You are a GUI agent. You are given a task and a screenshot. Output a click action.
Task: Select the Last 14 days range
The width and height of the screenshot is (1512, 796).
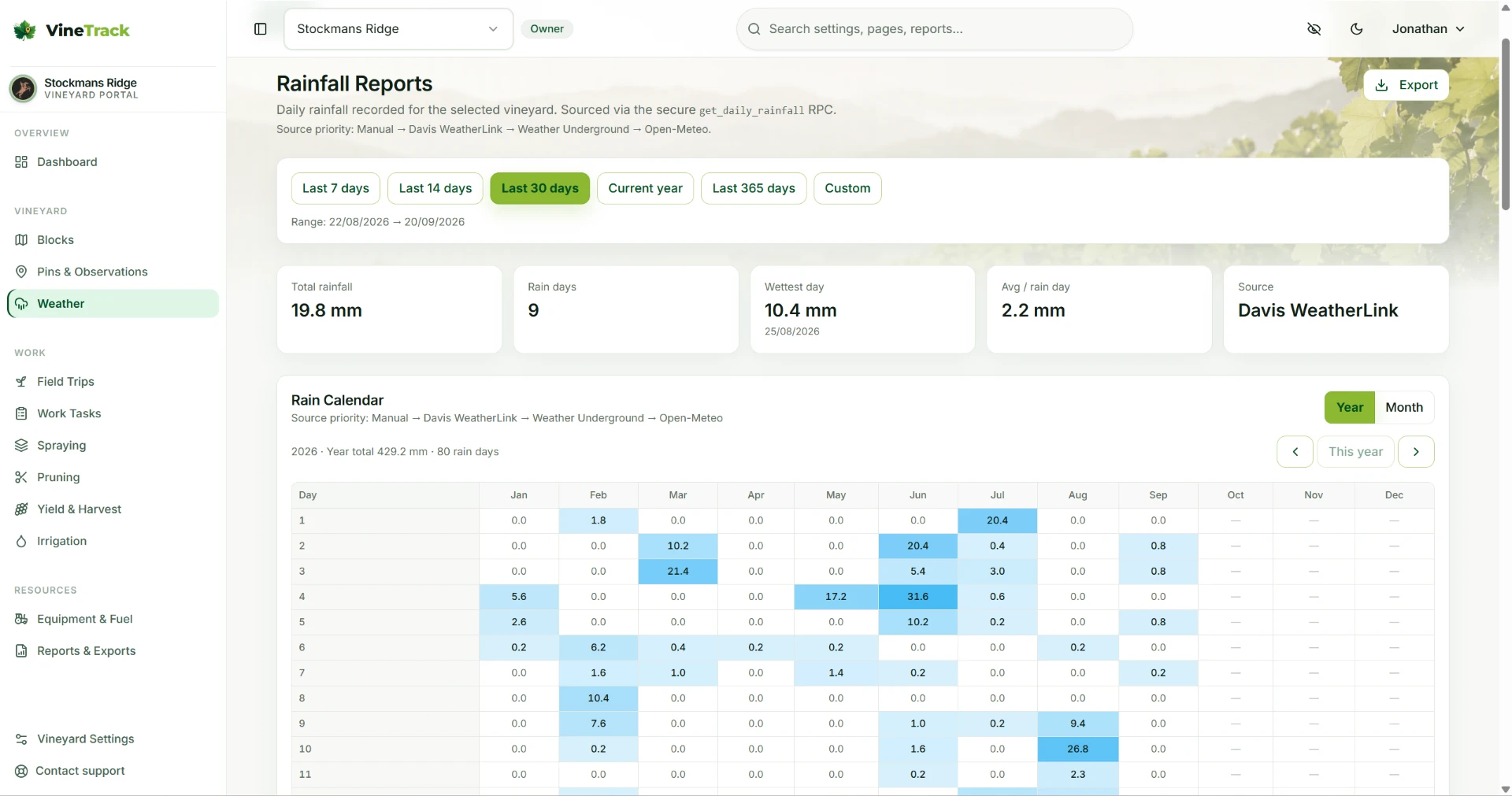435,188
